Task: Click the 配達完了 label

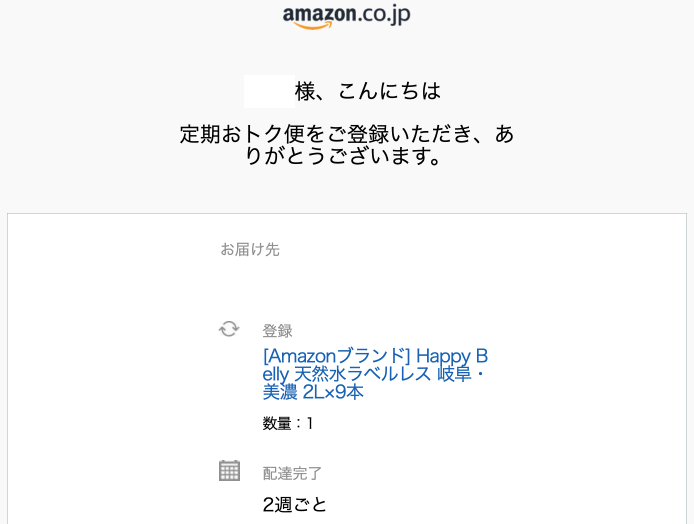Action: 292,473
